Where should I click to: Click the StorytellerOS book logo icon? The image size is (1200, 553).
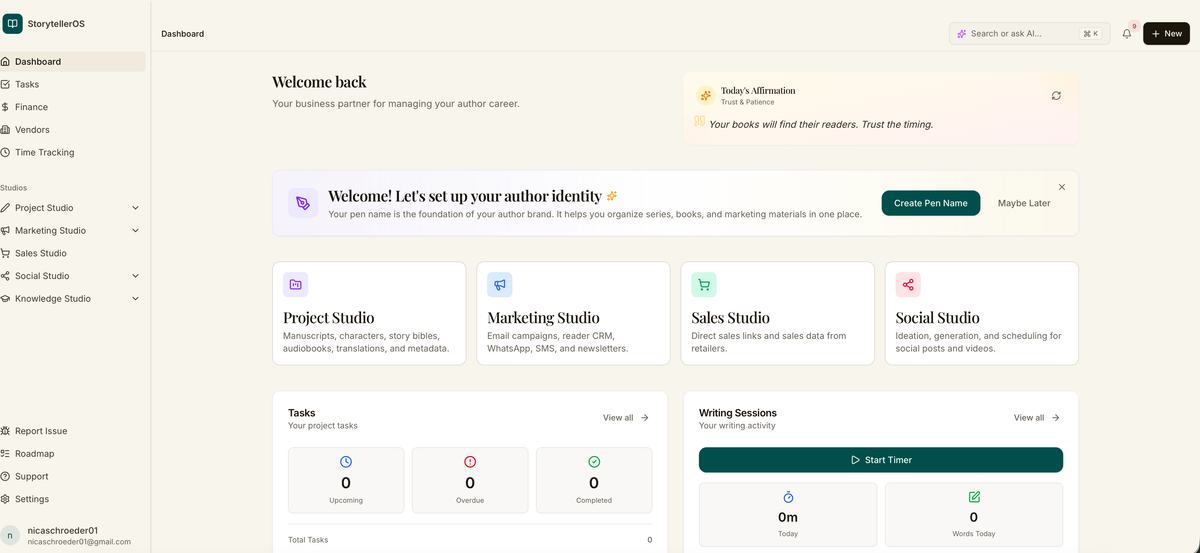pyautogui.click(x=12, y=24)
